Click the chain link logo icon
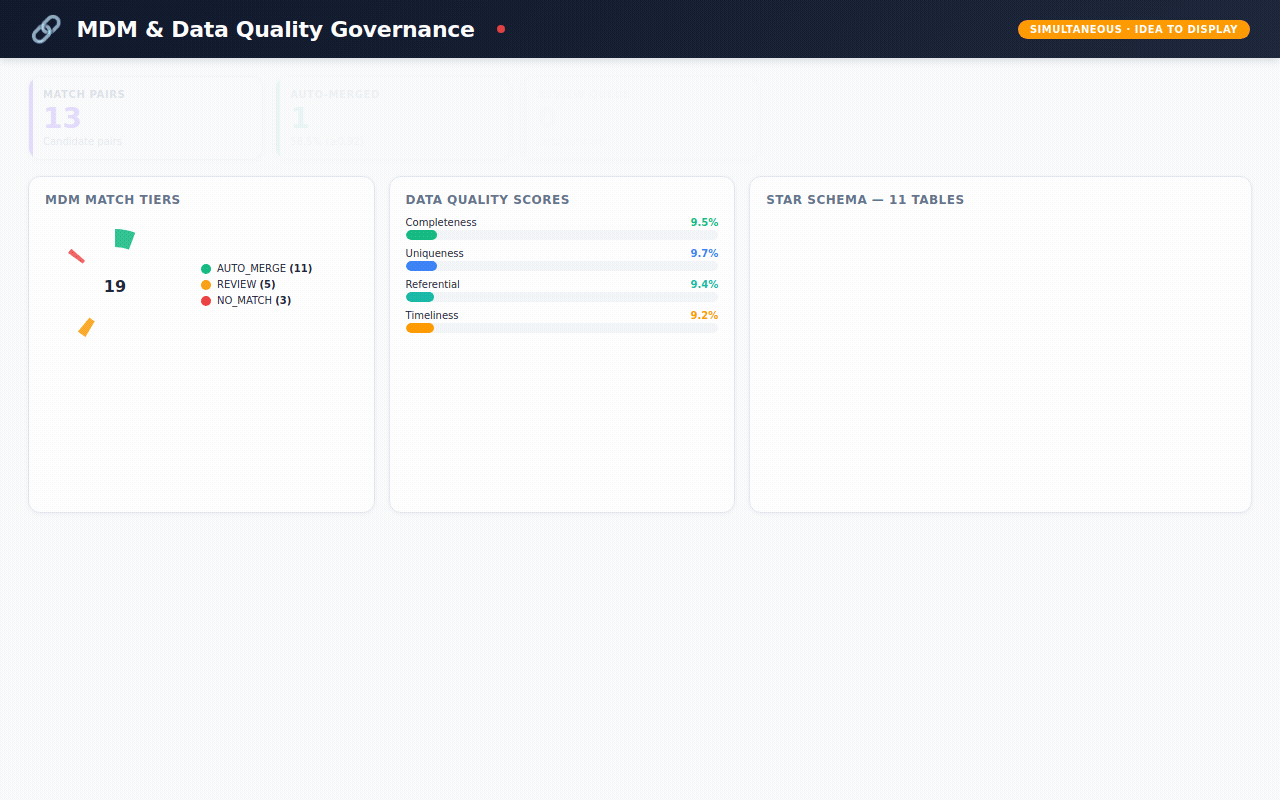 (46, 30)
